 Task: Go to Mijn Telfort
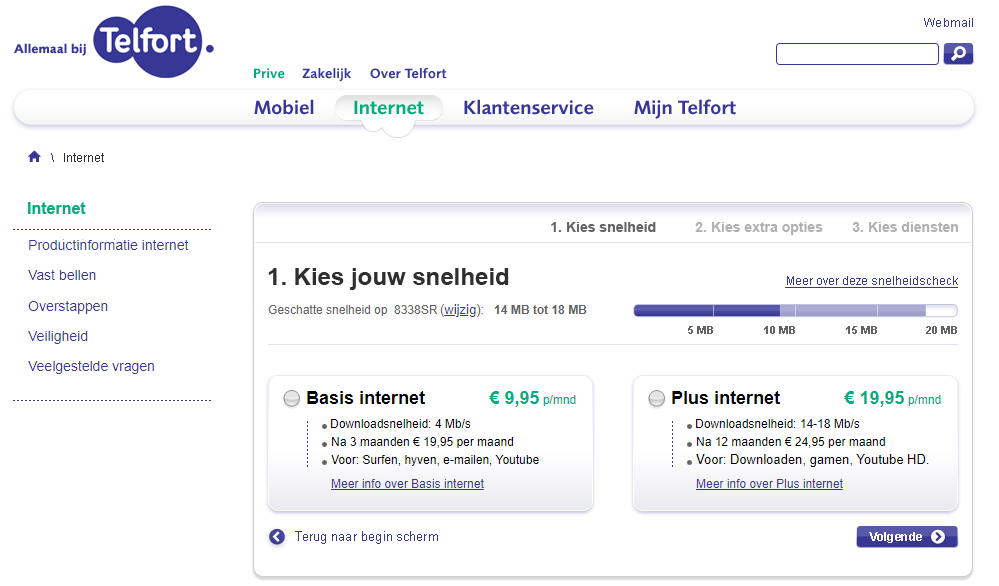point(685,108)
